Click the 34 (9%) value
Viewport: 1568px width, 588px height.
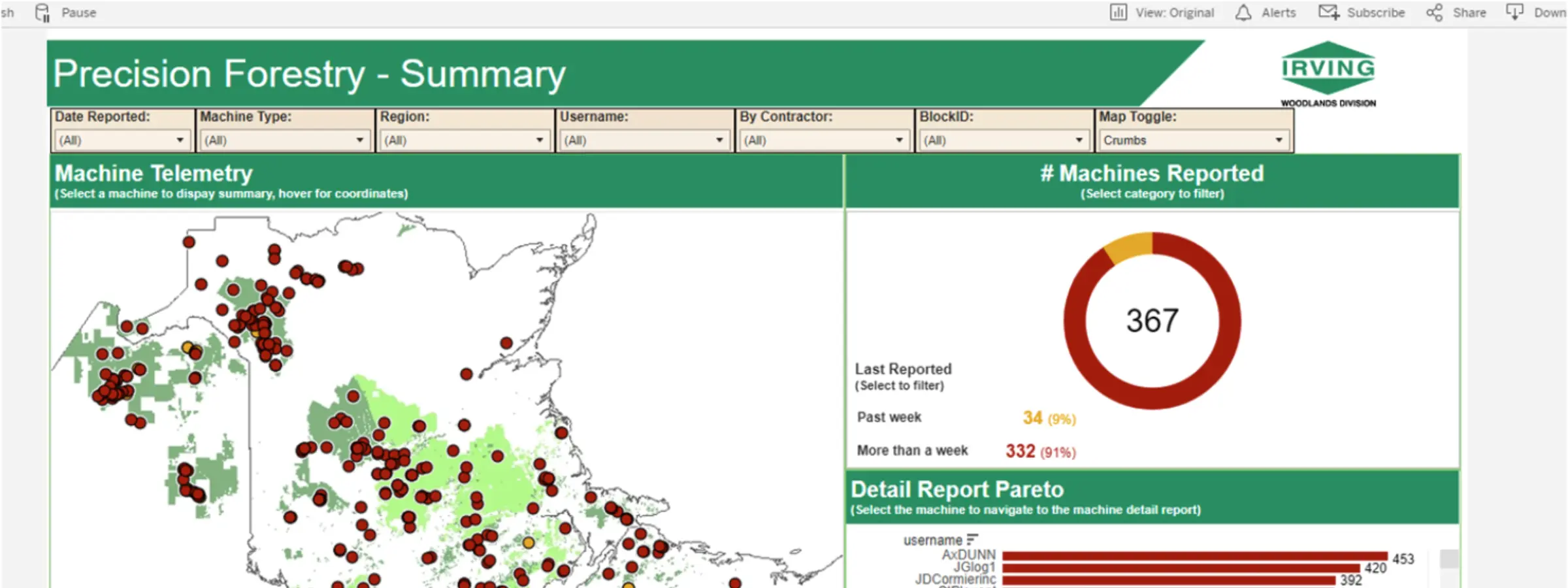tap(1049, 418)
